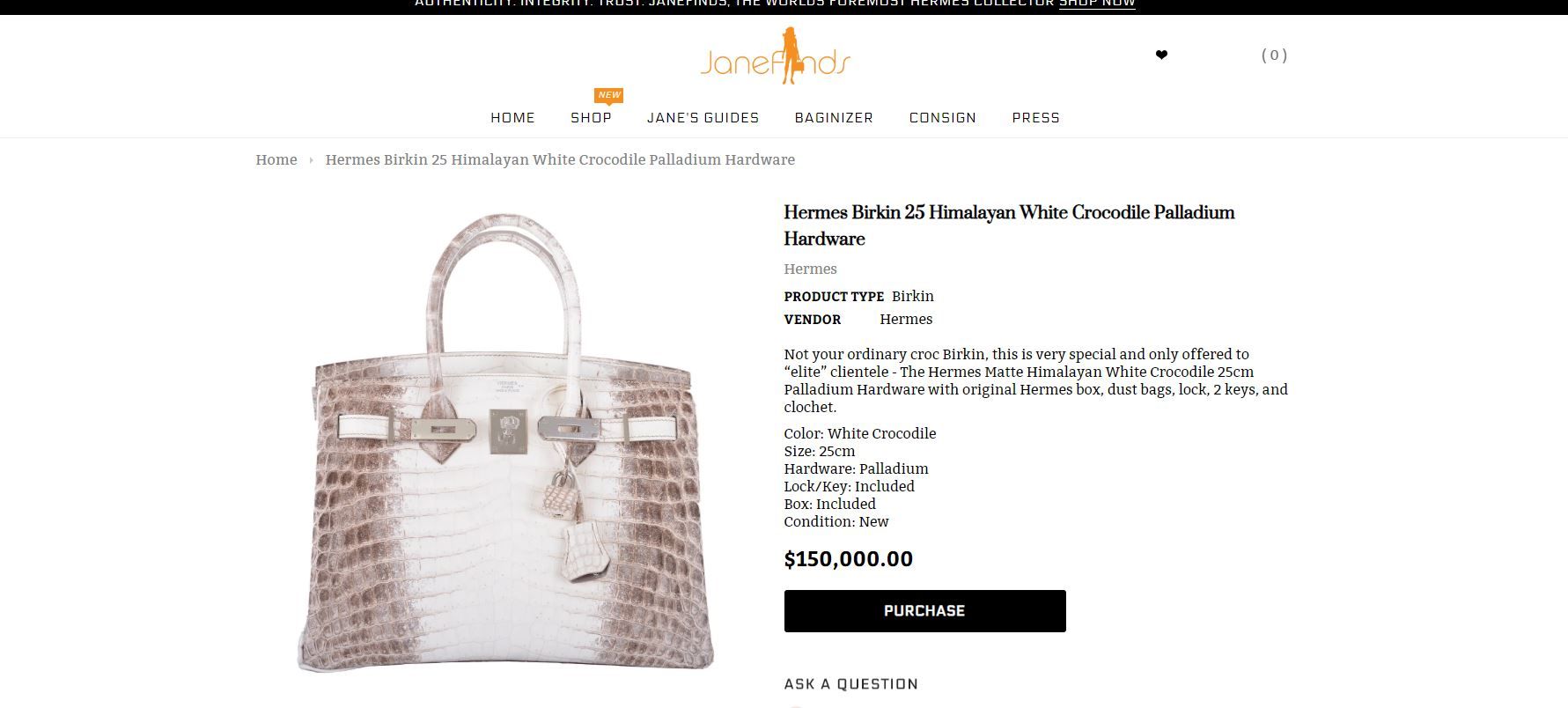This screenshot has width=1568, height=708.
Task: Open the CONSIGN page
Action: pyautogui.click(x=943, y=118)
